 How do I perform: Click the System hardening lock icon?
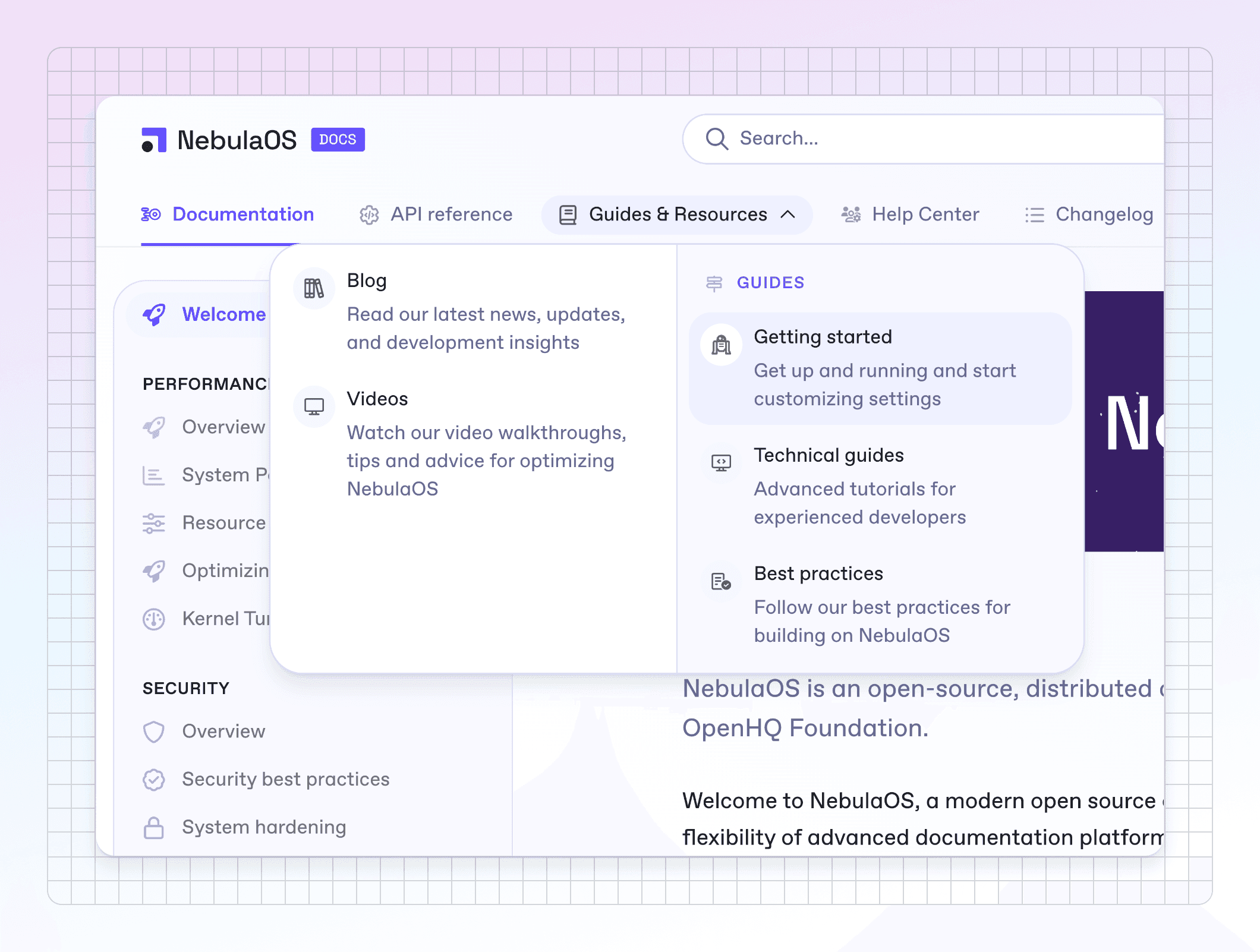[x=154, y=828]
